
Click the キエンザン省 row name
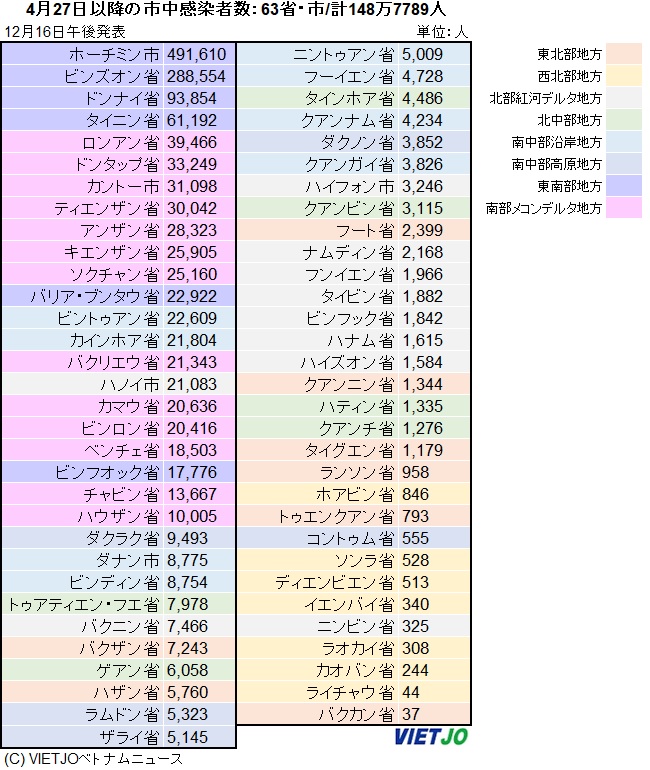(x=111, y=252)
